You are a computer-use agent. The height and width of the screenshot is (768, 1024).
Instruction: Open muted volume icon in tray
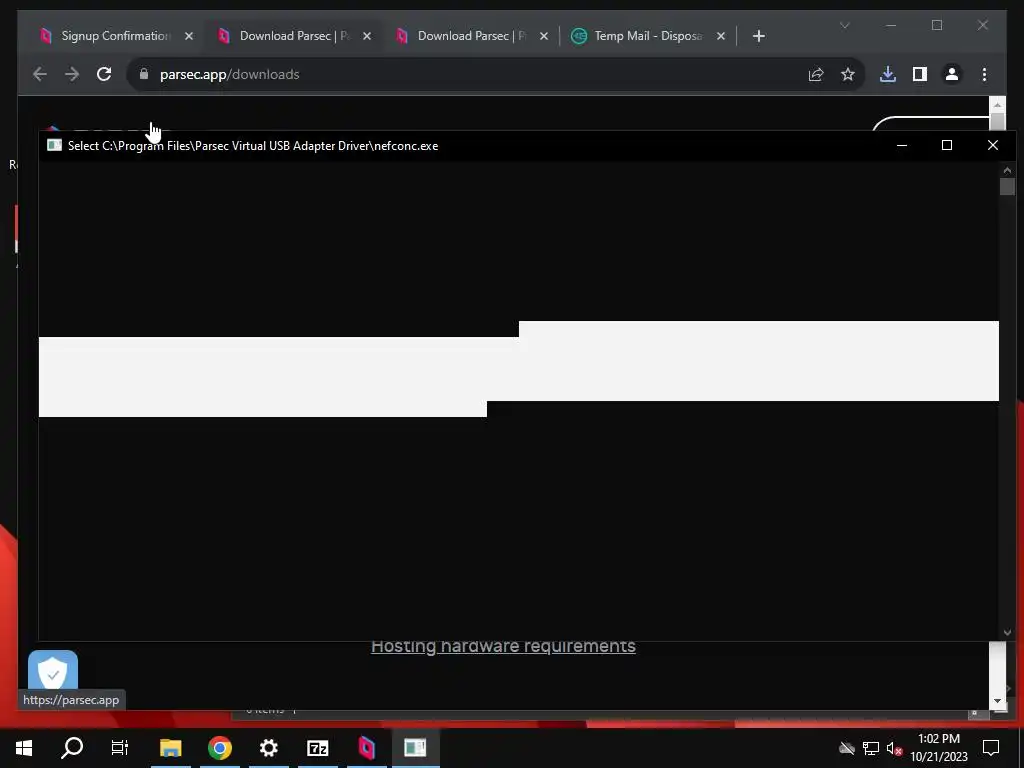pyautogui.click(x=894, y=748)
